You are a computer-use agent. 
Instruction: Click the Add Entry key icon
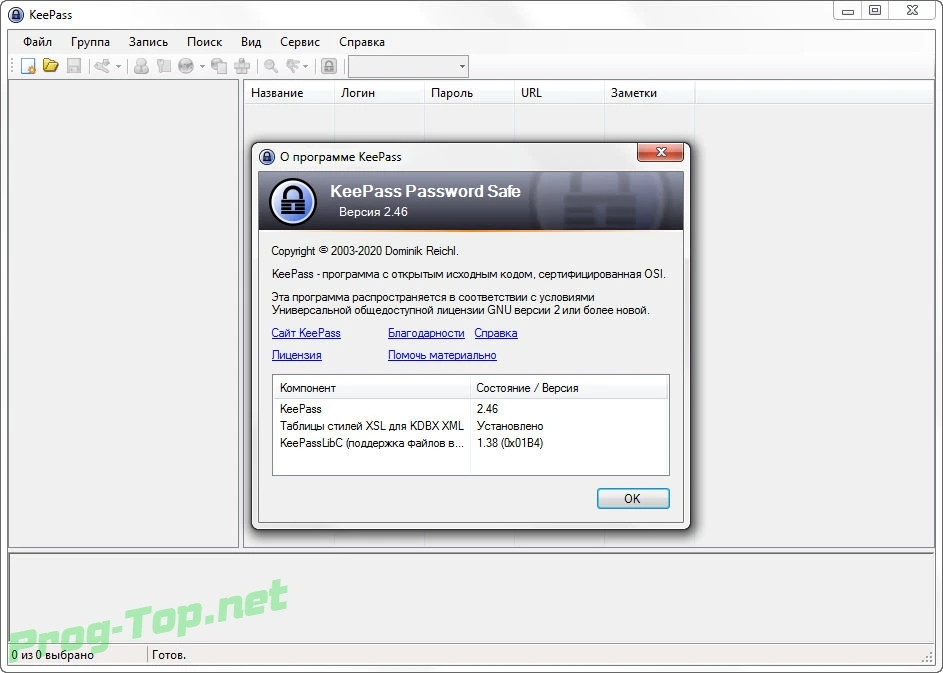pyautogui.click(x=102, y=66)
